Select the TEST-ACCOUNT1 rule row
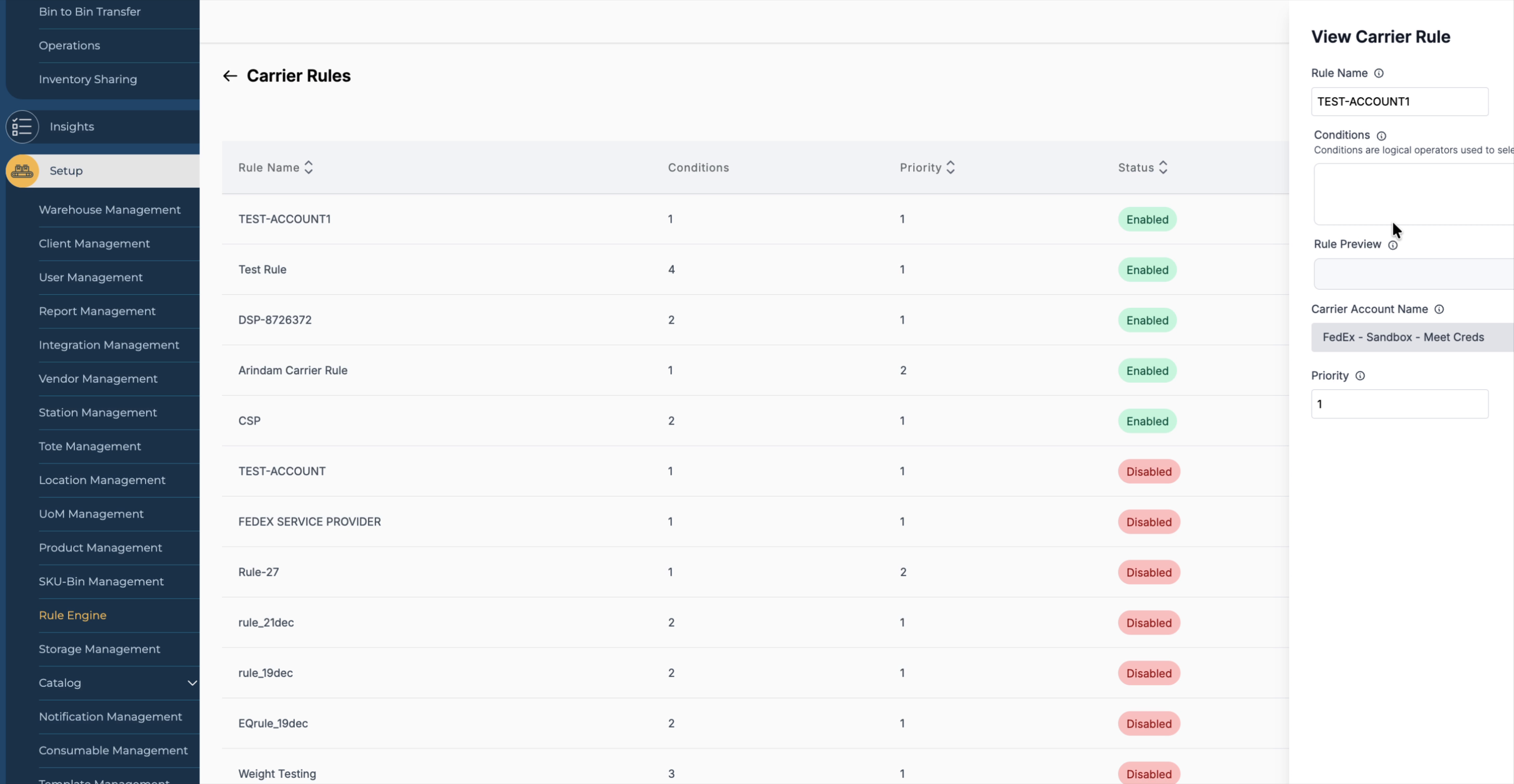The image size is (1514, 784). click(x=755, y=219)
